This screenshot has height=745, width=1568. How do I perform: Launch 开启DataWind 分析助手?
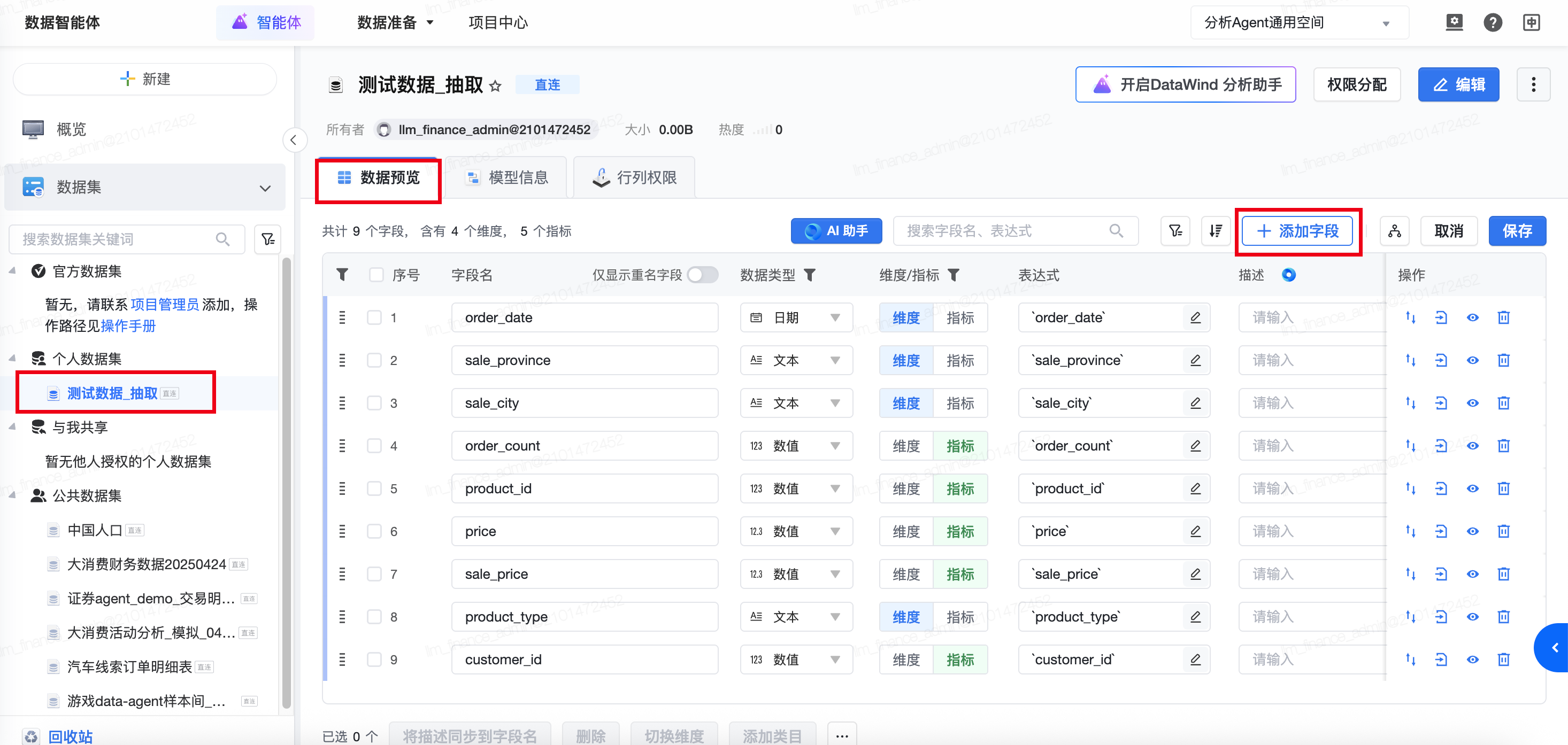click(1185, 84)
